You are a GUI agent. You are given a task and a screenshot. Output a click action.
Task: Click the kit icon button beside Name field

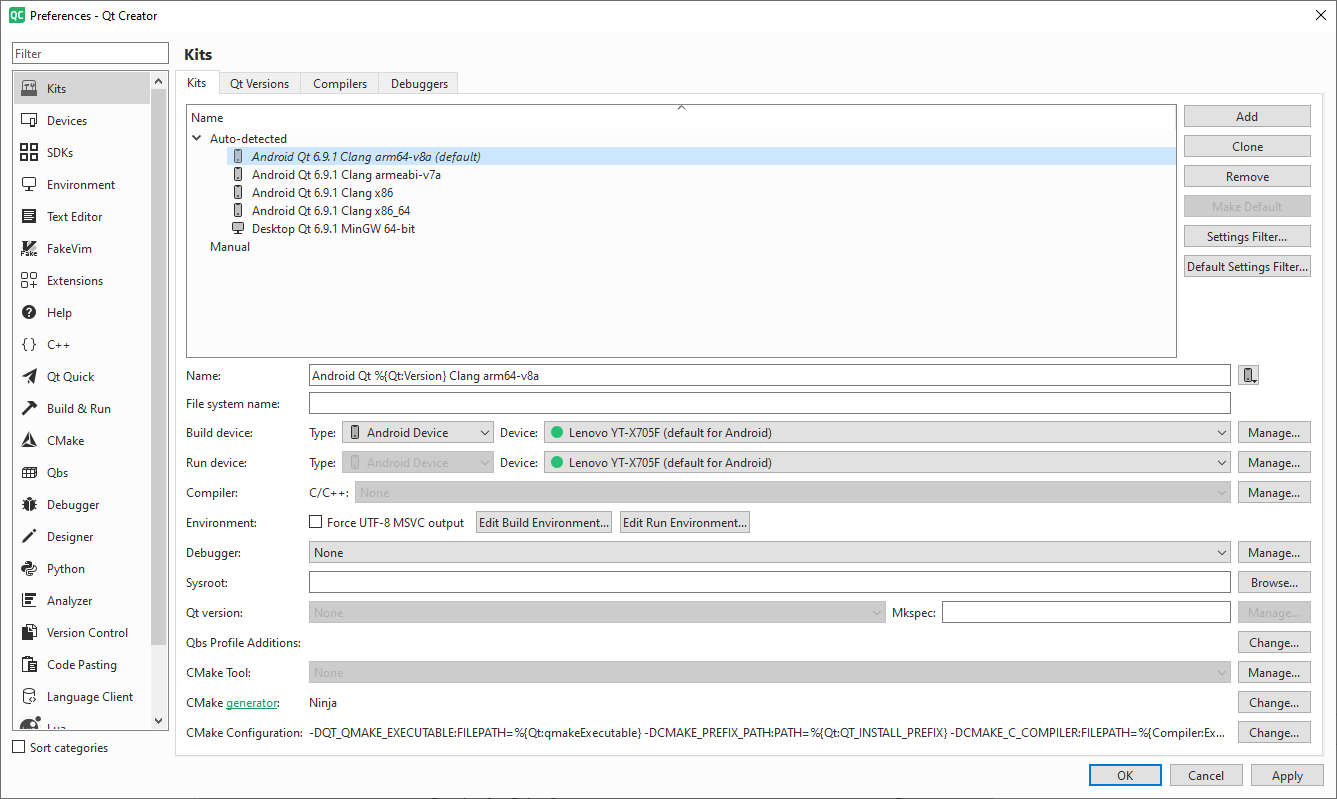(x=1248, y=375)
